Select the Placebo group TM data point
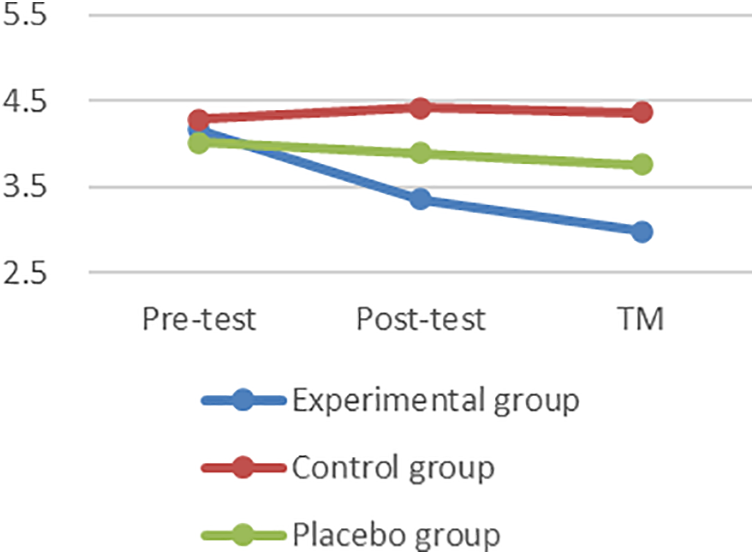The image size is (755, 555). 641,164
